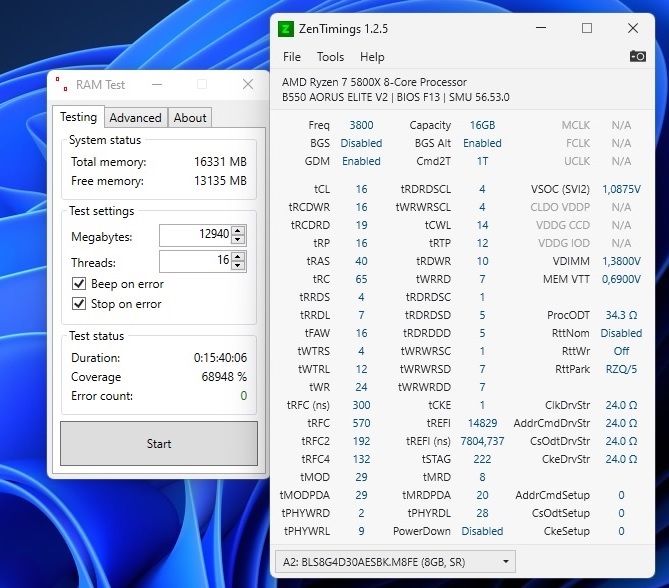Screen dimensions: 669x588
Task: Click the MEM VTT value 0,6900V
Action: pyautogui.click(x=621, y=279)
